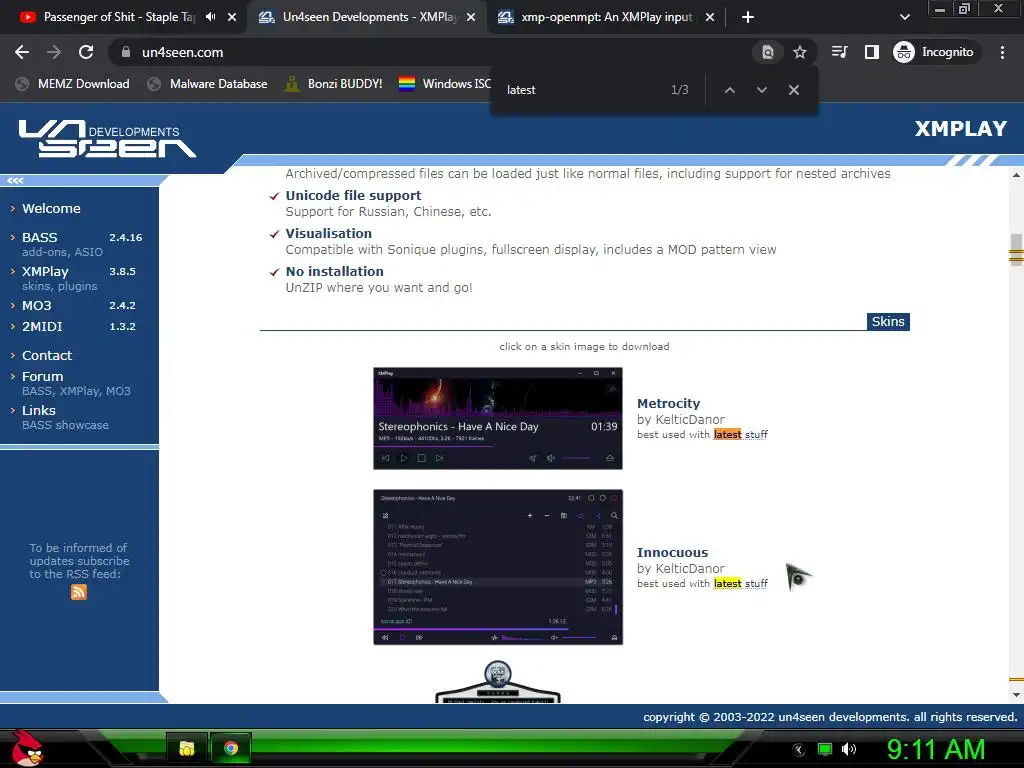Switch to the xmp-openmpt tab

pos(605,17)
